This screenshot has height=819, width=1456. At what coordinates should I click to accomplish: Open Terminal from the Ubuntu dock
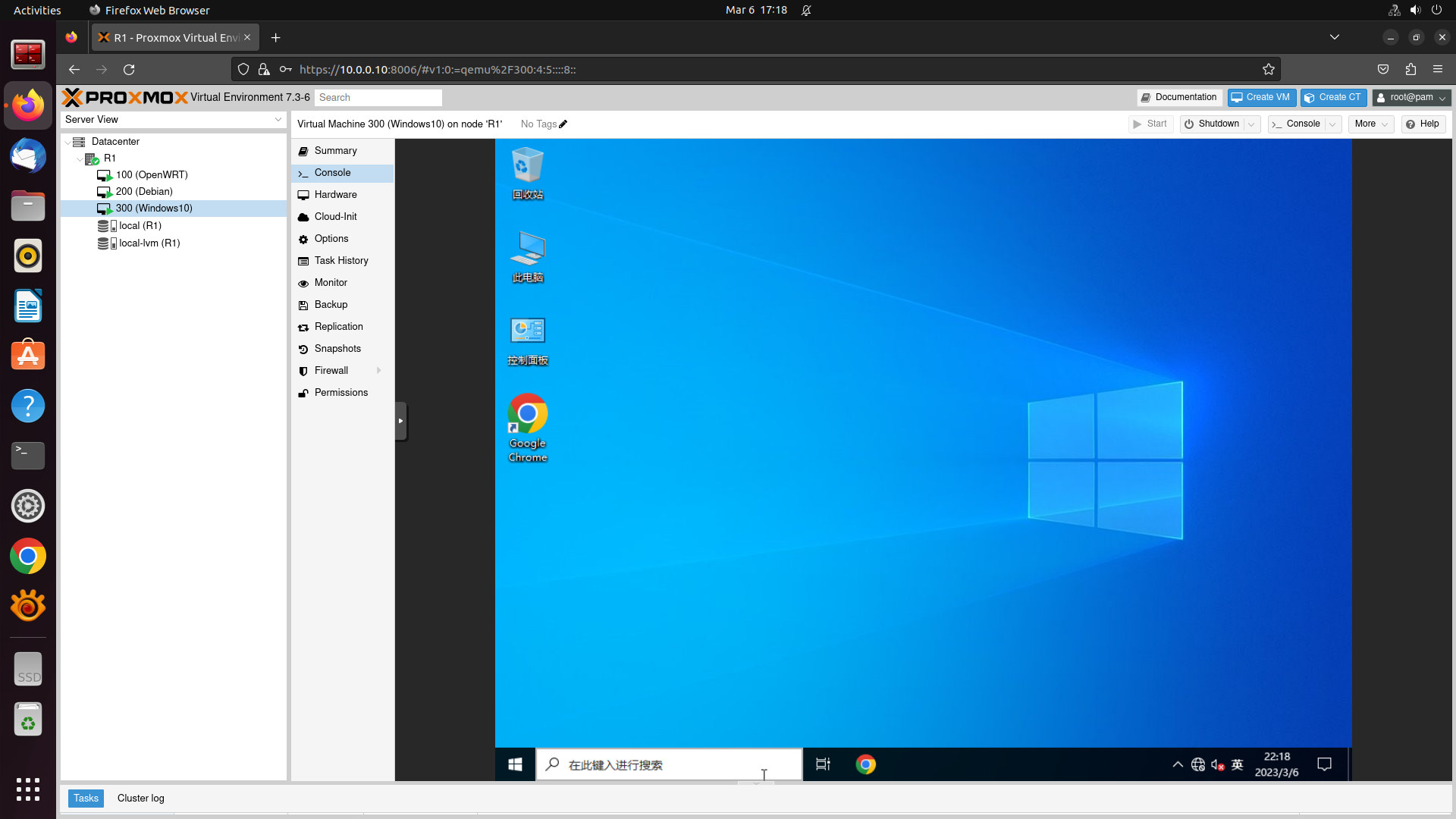pos(28,456)
